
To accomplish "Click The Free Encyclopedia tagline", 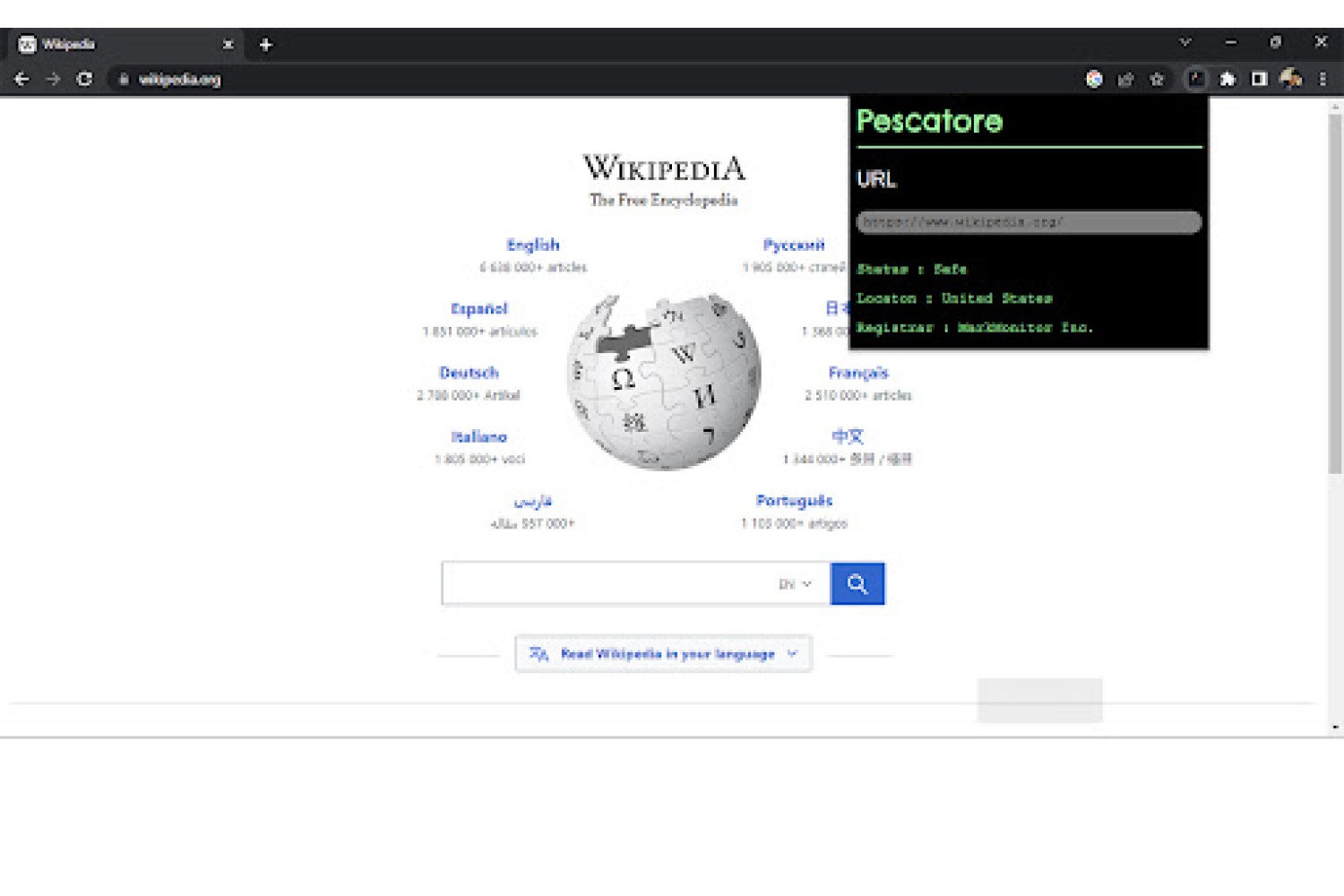I will [664, 200].
